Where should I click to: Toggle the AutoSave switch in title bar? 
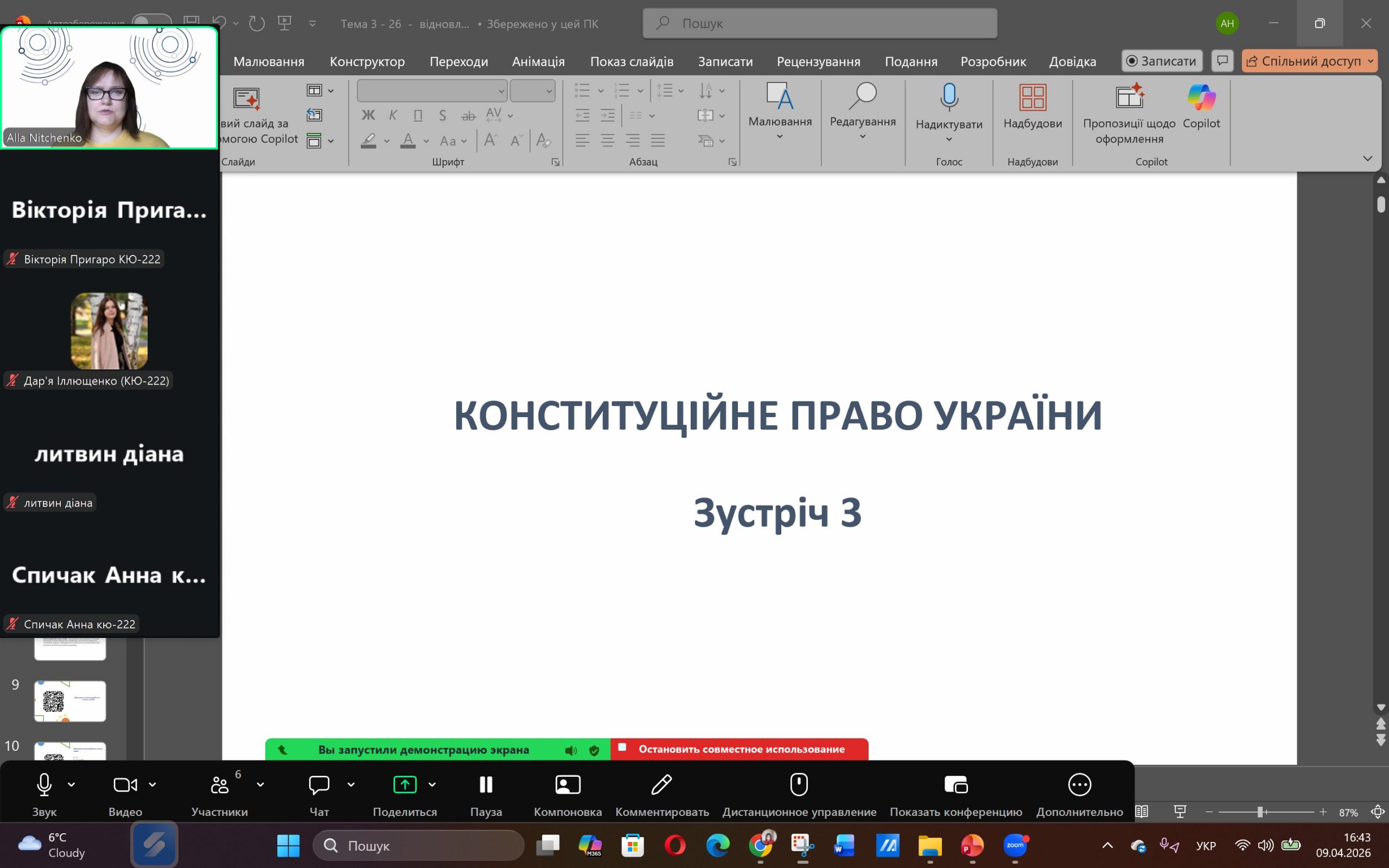pyautogui.click(x=151, y=23)
